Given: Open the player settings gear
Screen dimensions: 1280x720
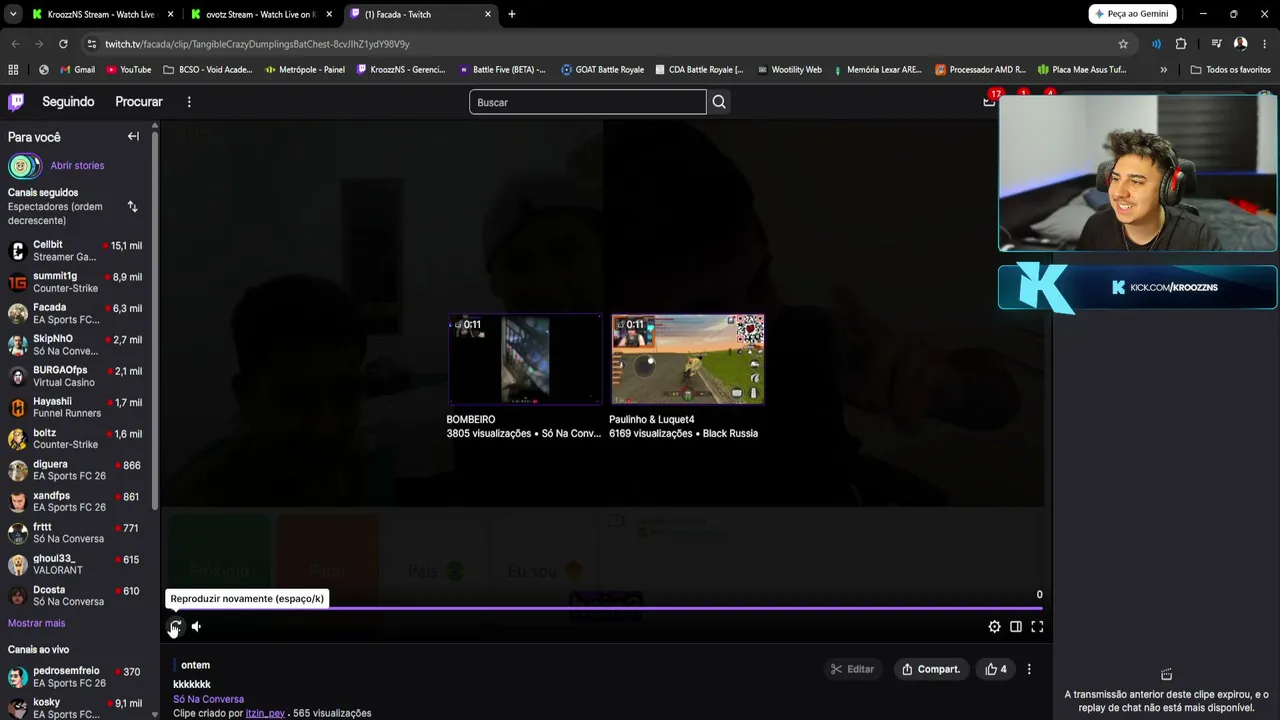Looking at the screenshot, I should tap(994, 627).
